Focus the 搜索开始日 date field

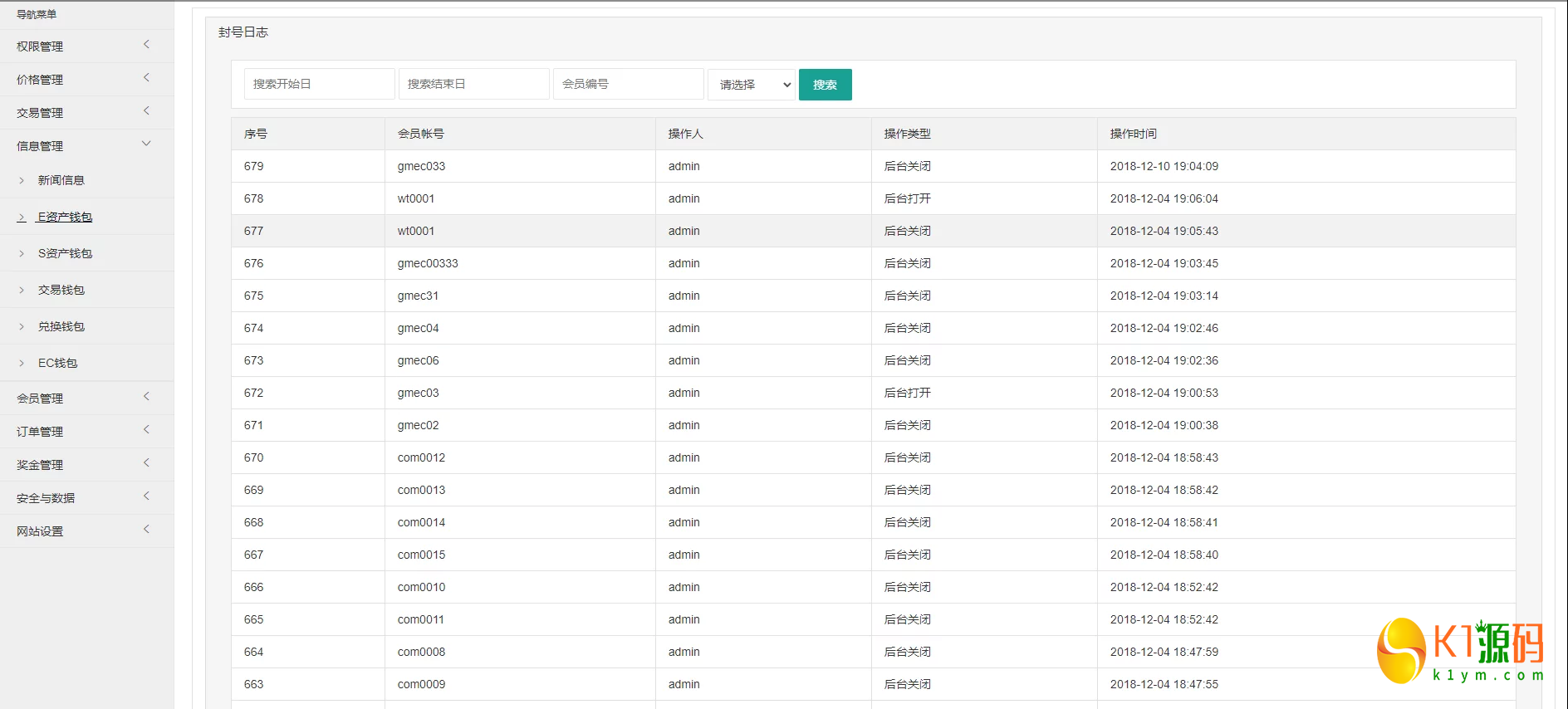(320, 84)
